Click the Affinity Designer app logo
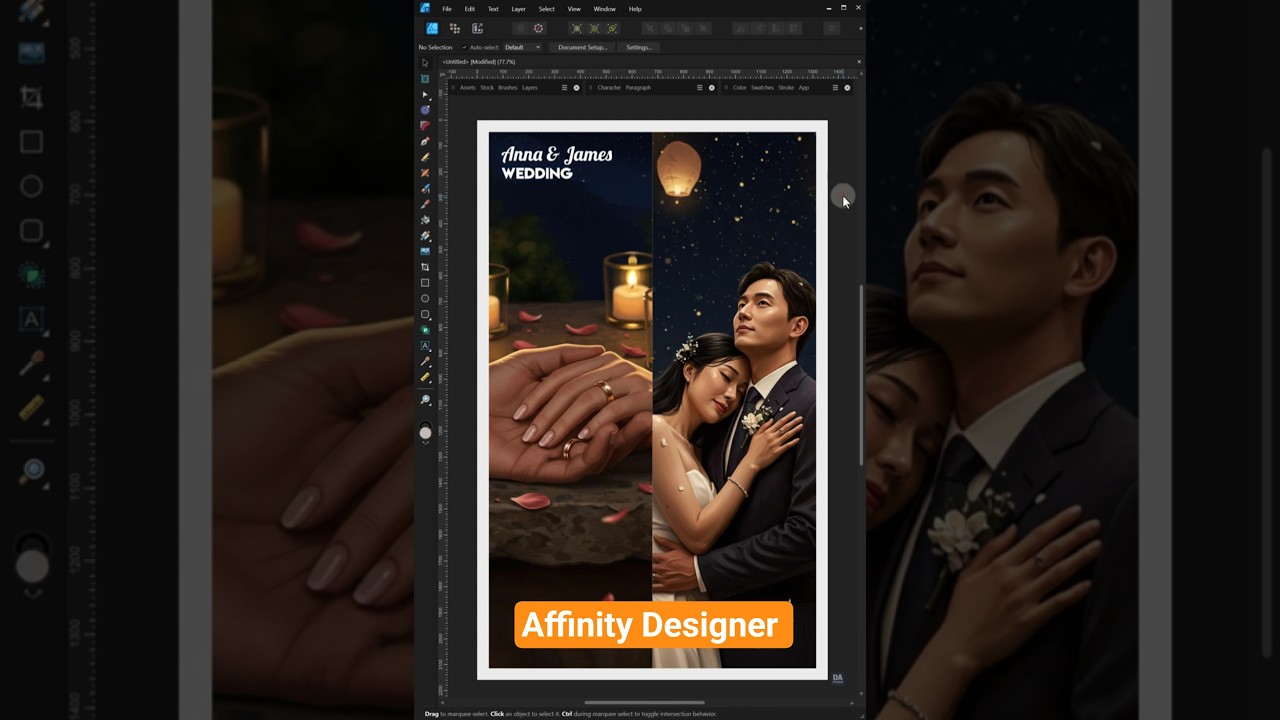This screenshot has height=720, width=1280. coord(425,8)
